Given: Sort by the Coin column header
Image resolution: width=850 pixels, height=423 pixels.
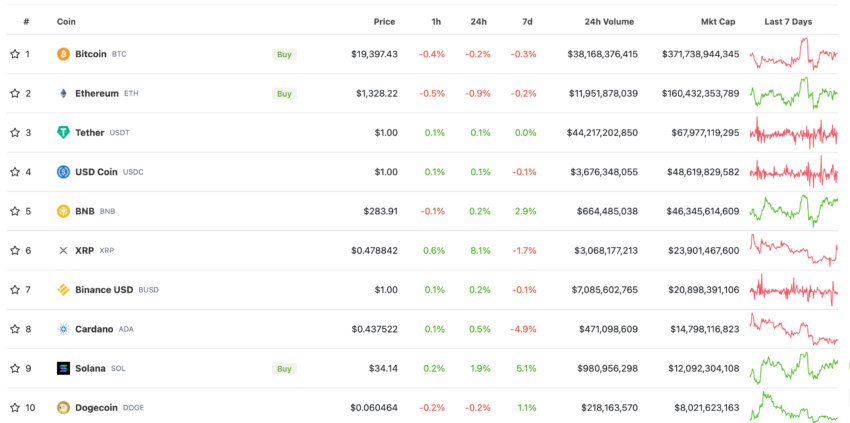Looking at the screenshot, I should coord(66,22).
